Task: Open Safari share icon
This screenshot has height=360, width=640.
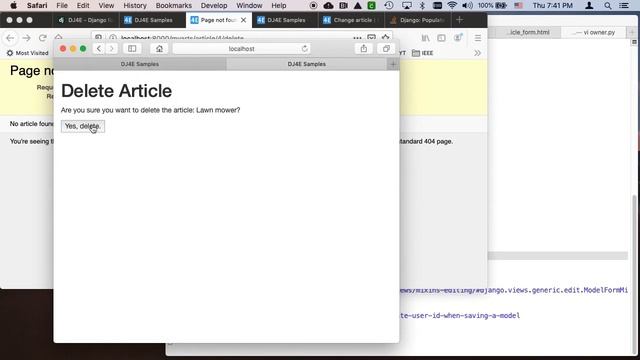Action: [363, 49]
